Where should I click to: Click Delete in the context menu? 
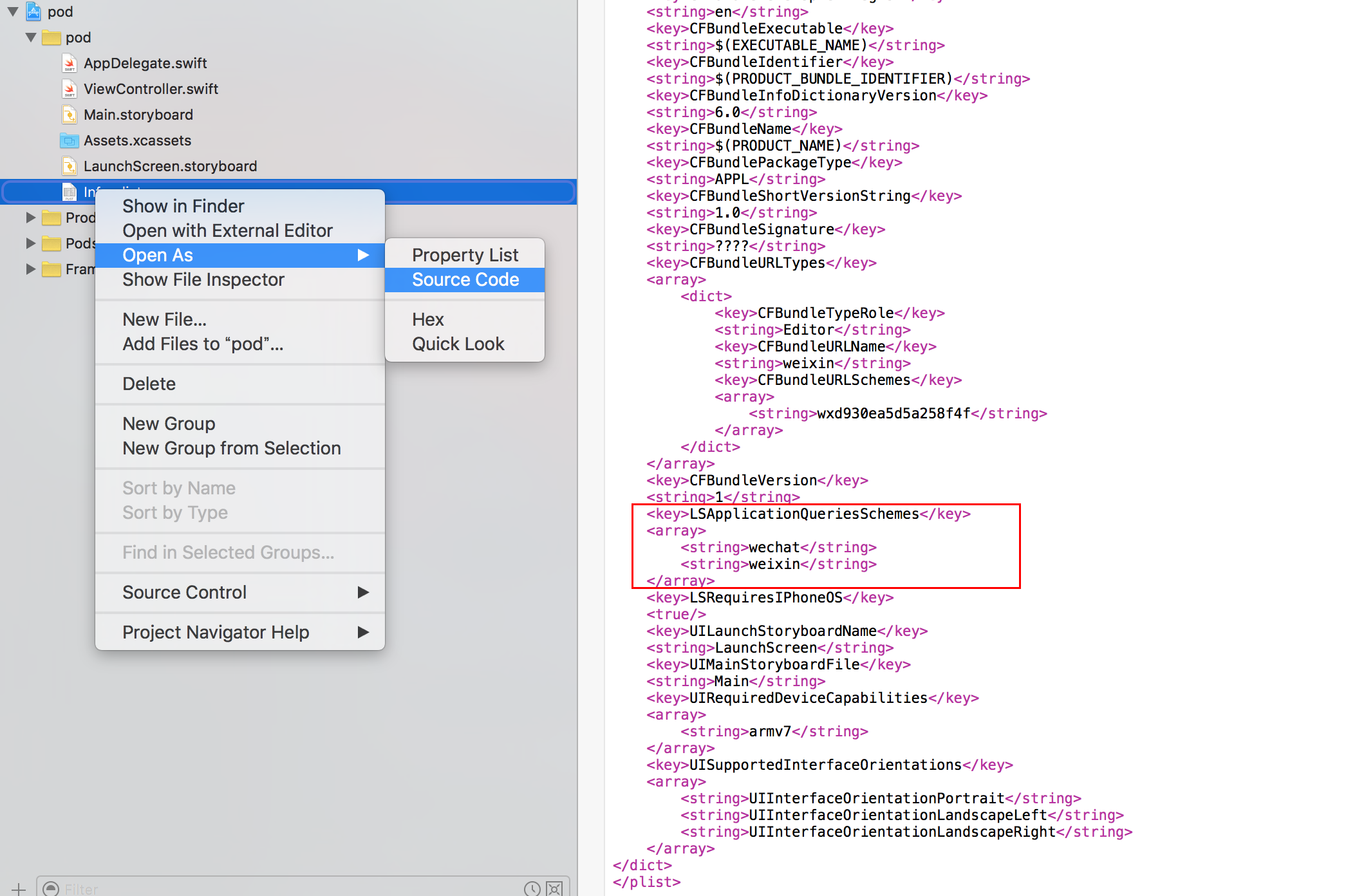coord(149,384)
